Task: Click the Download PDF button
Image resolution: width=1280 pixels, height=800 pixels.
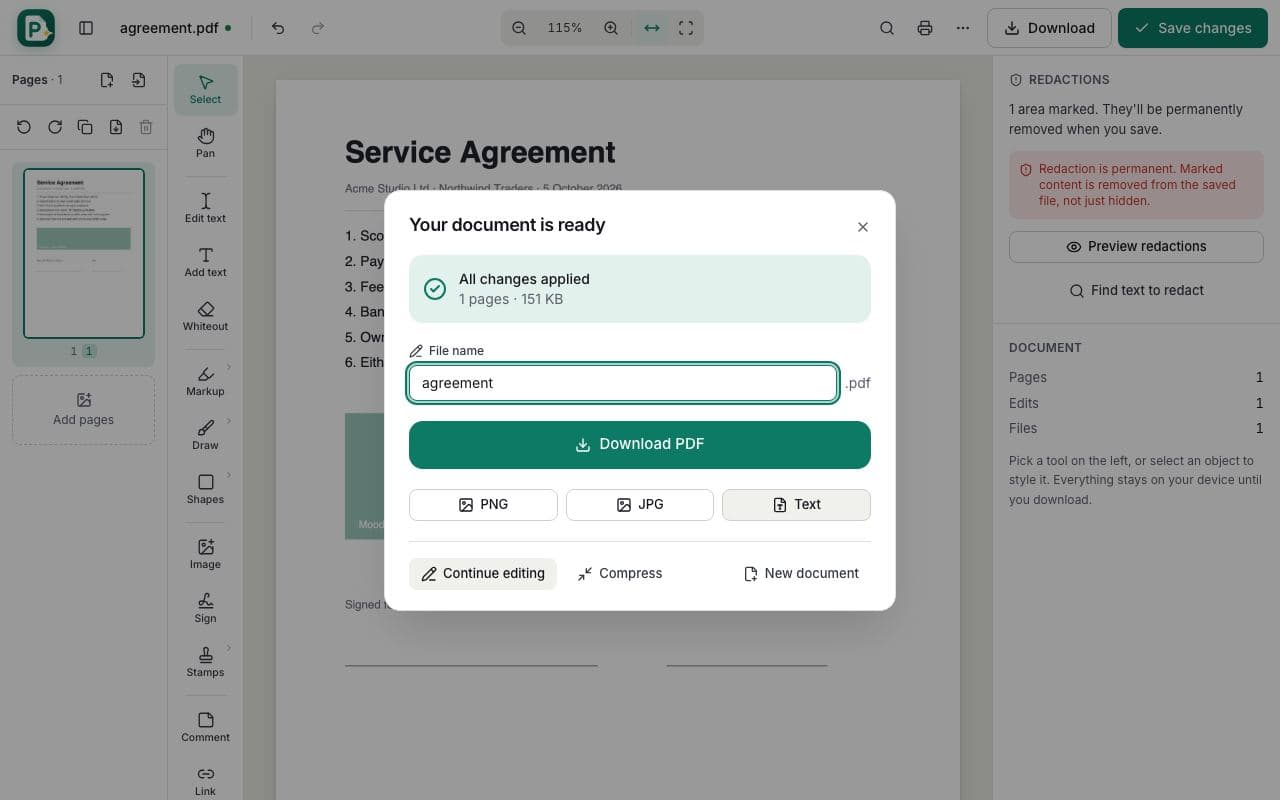Action: click(x=640, y=445)
